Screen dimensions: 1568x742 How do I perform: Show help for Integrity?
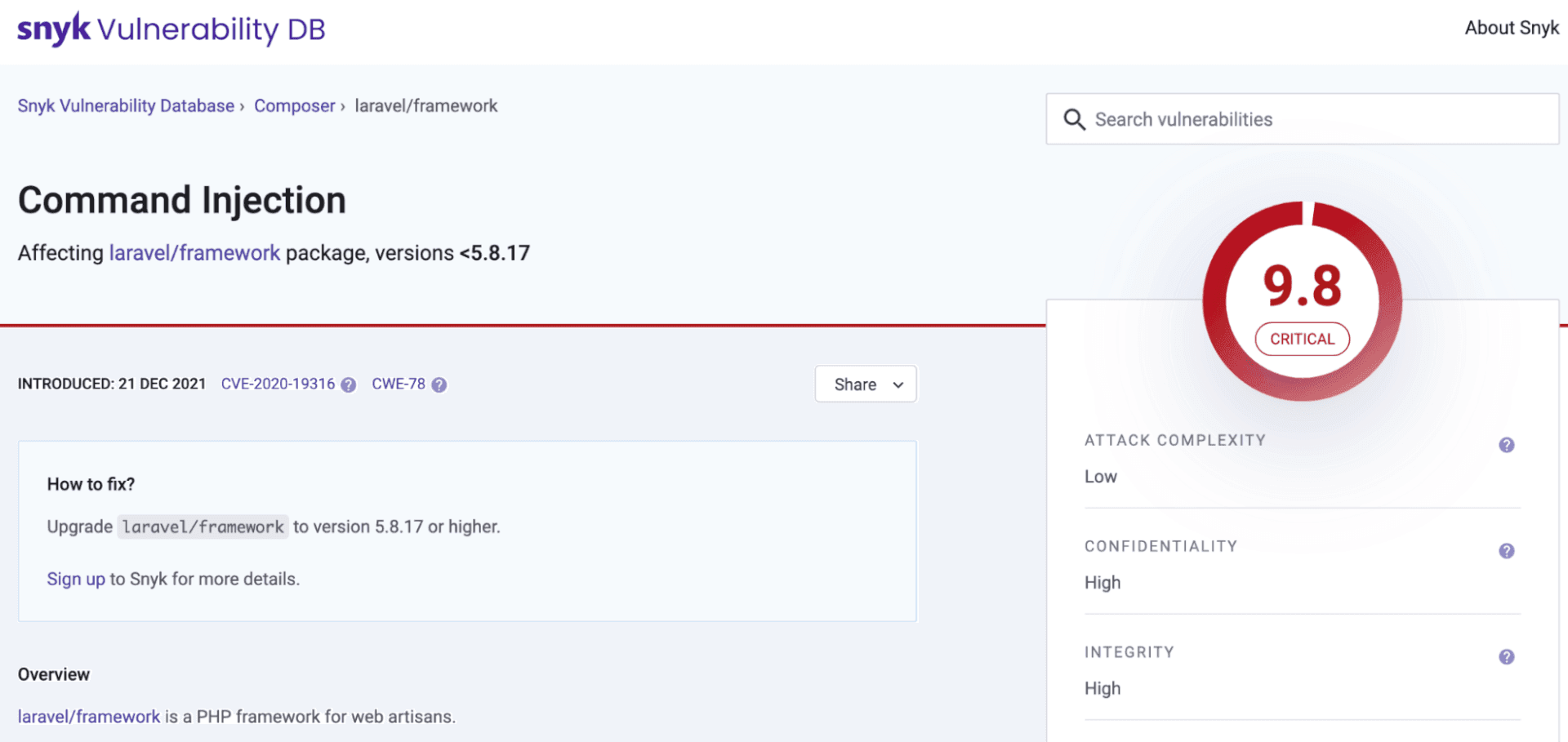pos(1507,657)
